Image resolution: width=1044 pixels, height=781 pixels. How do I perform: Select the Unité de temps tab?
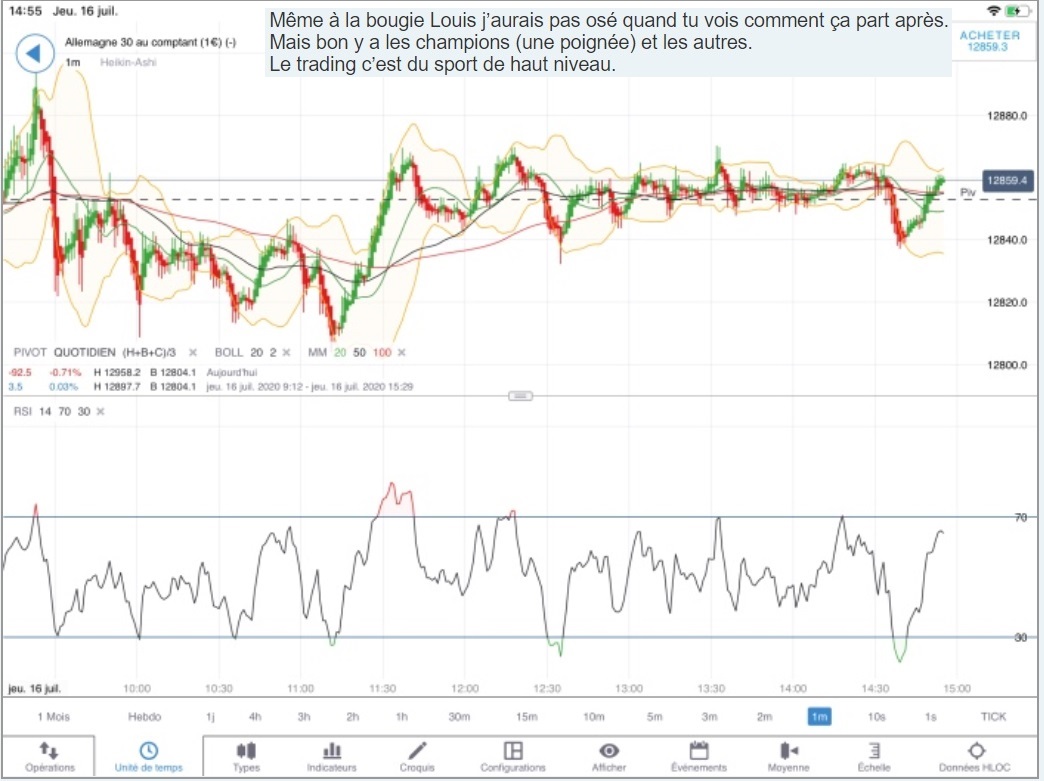(x=148, y=756)
